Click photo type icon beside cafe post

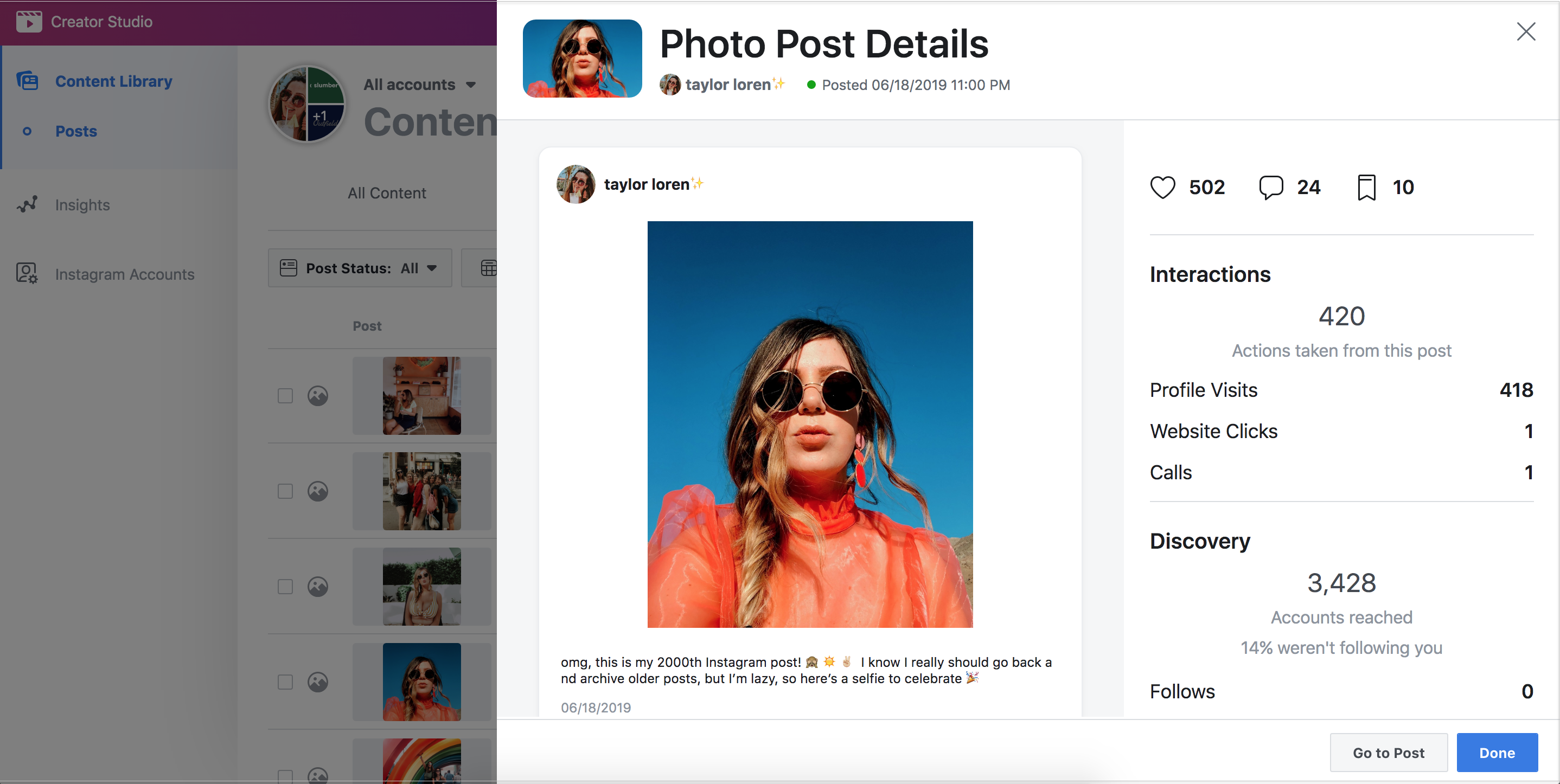pos(317,396)
